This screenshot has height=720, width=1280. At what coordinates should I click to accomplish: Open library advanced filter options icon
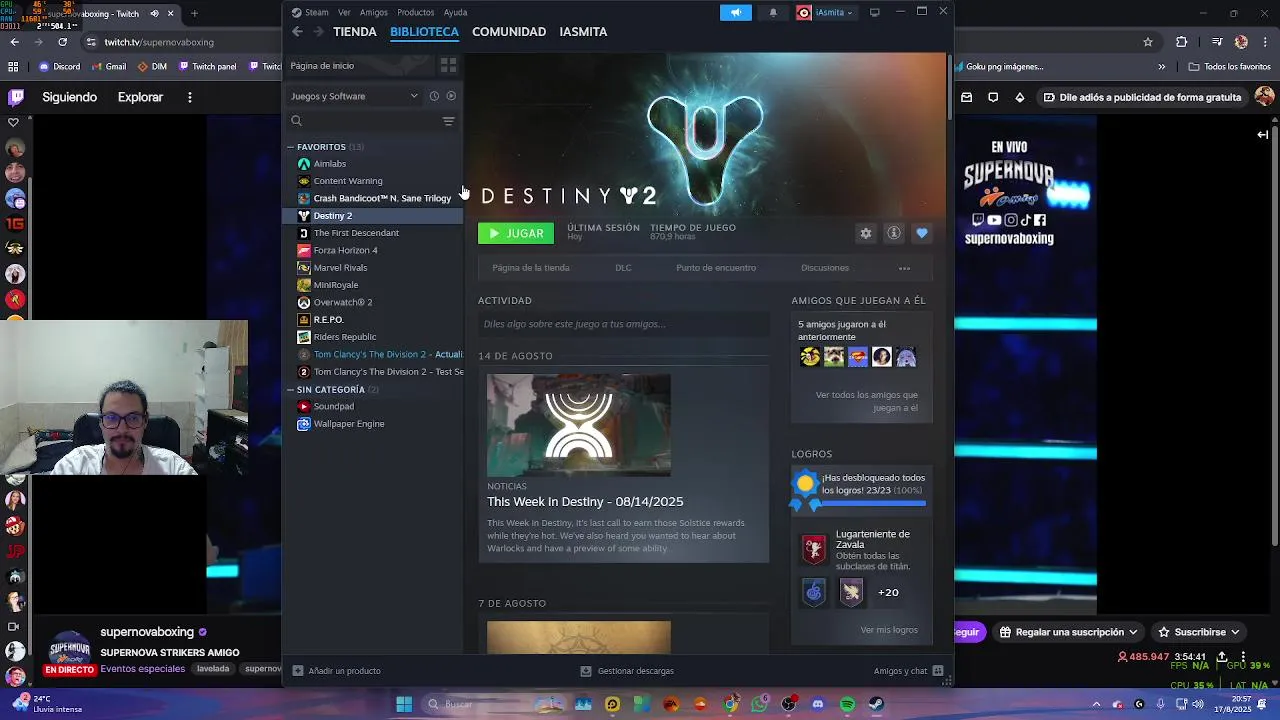(448, 121)
